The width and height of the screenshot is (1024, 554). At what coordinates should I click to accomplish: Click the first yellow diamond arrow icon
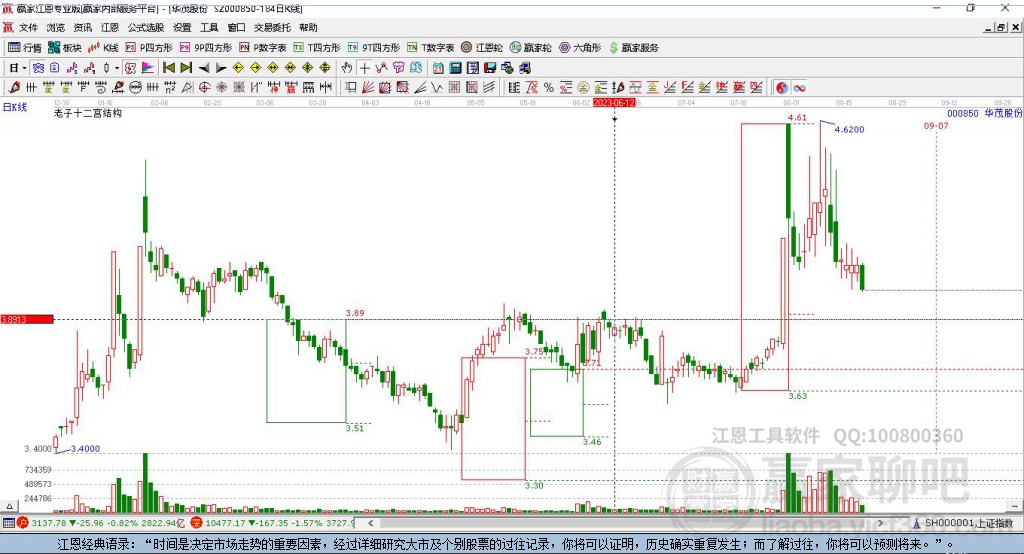point(238,68)
